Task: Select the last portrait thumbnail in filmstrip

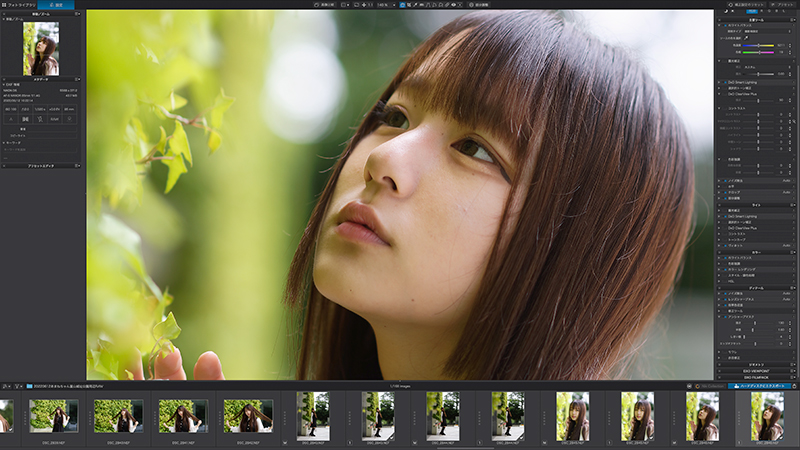Action: point(767,416)
